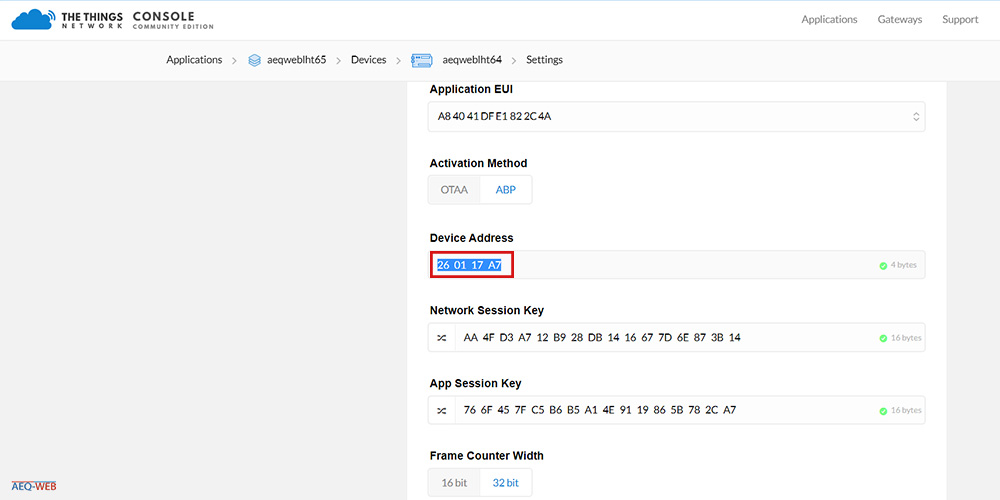Viewport: 1000px width, 500px height.
Task: Click green check beside Network Session Key bytes
Action: tap(883, 338)
